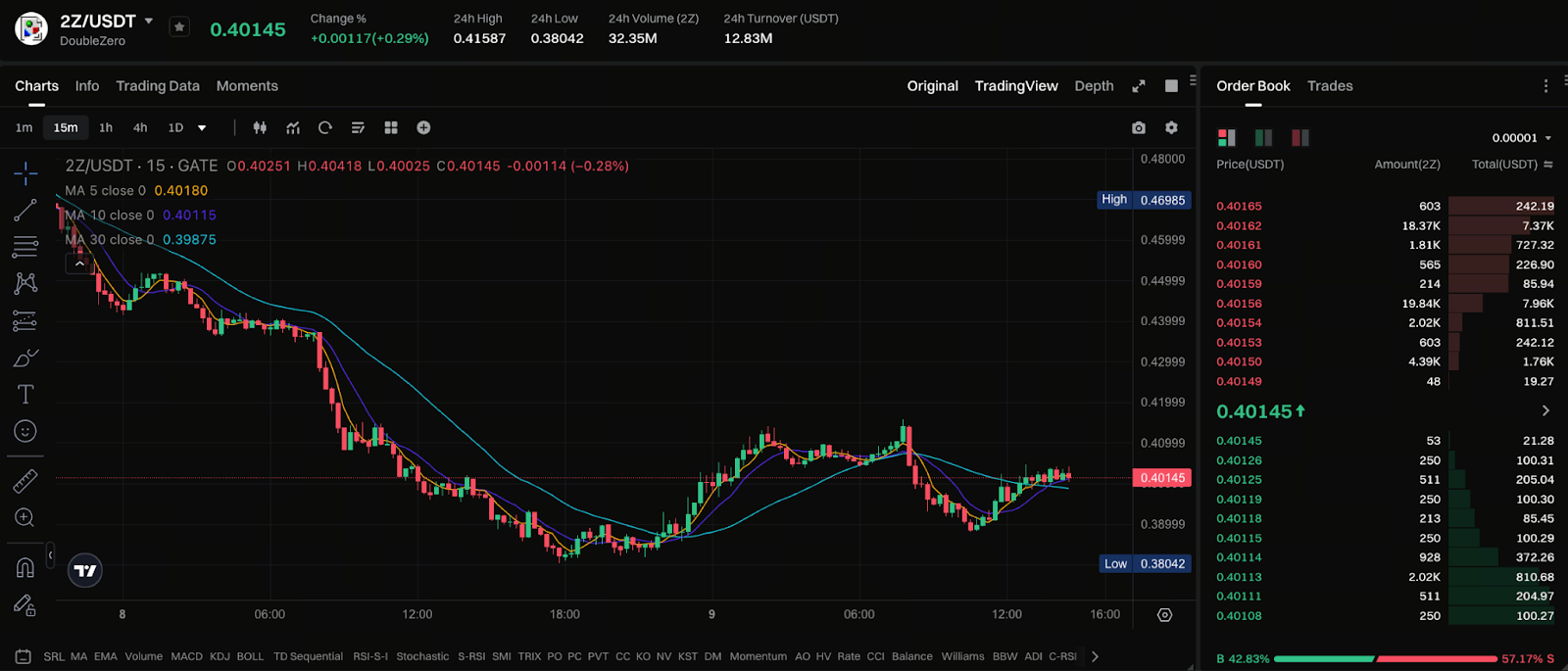1568x671 pixels.
Task: Open the 0.00001 price precision dropdown
Action: tap(1522, 138)
